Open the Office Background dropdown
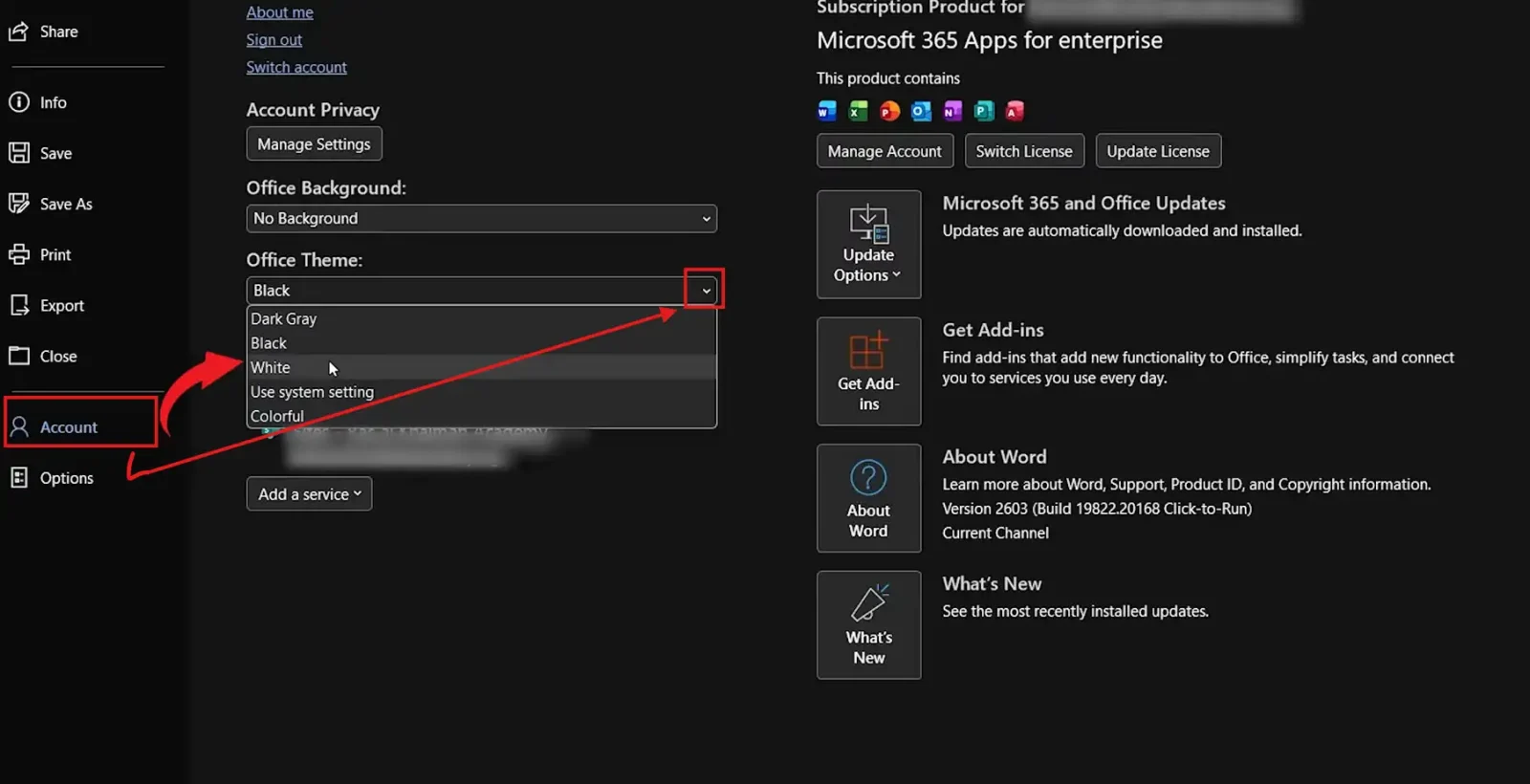 click(x=481, y=218)
